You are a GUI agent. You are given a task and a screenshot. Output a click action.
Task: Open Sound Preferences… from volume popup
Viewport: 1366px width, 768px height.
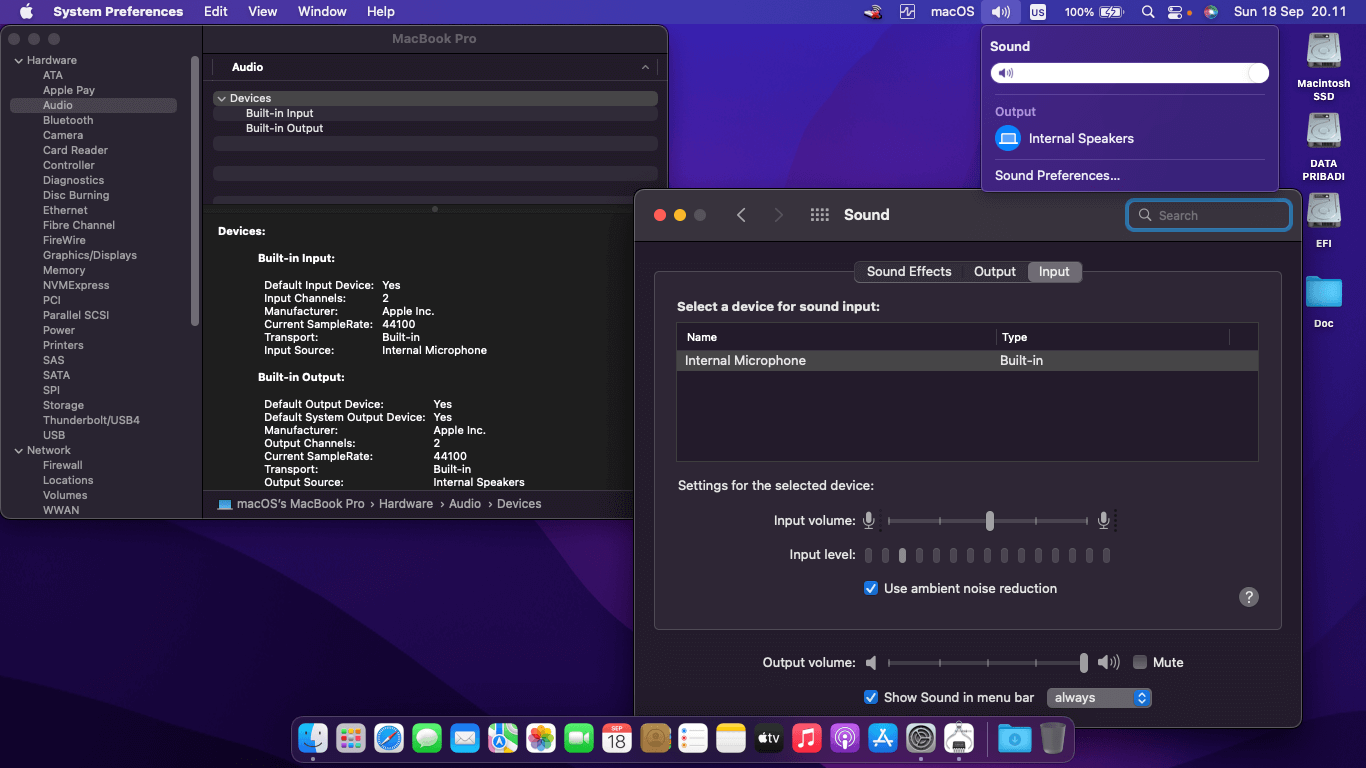1057,175
